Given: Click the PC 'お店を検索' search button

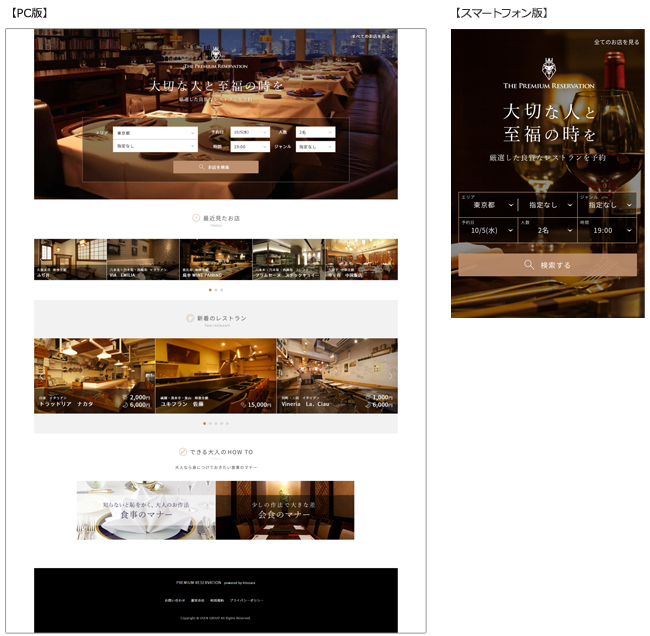Looking at the screenshot, I should [216, 167].
